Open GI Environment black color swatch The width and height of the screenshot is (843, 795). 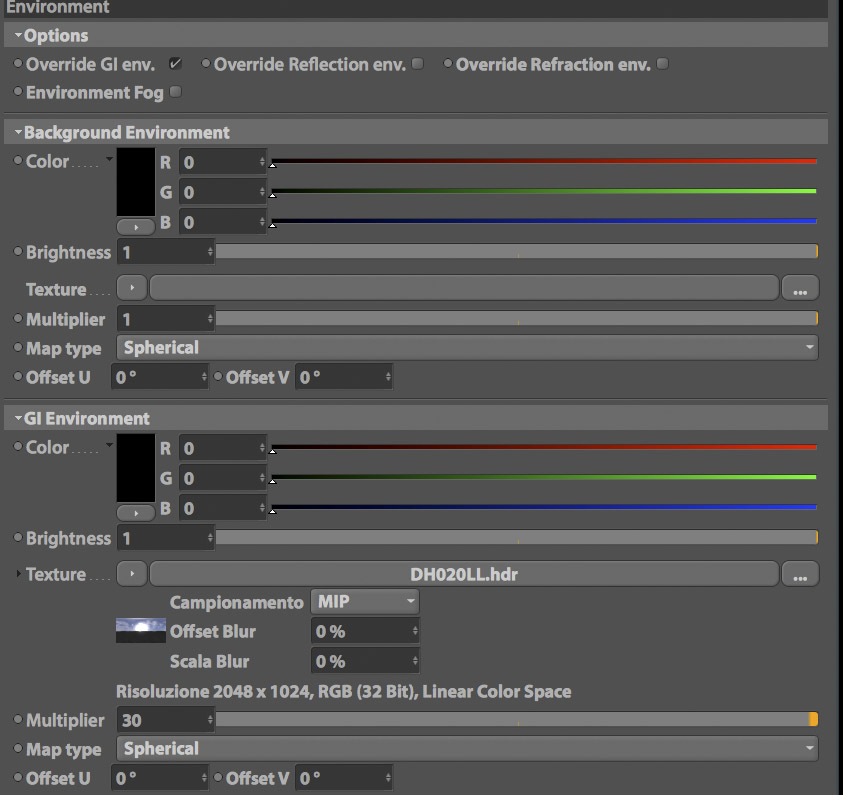tap(136, 468)
